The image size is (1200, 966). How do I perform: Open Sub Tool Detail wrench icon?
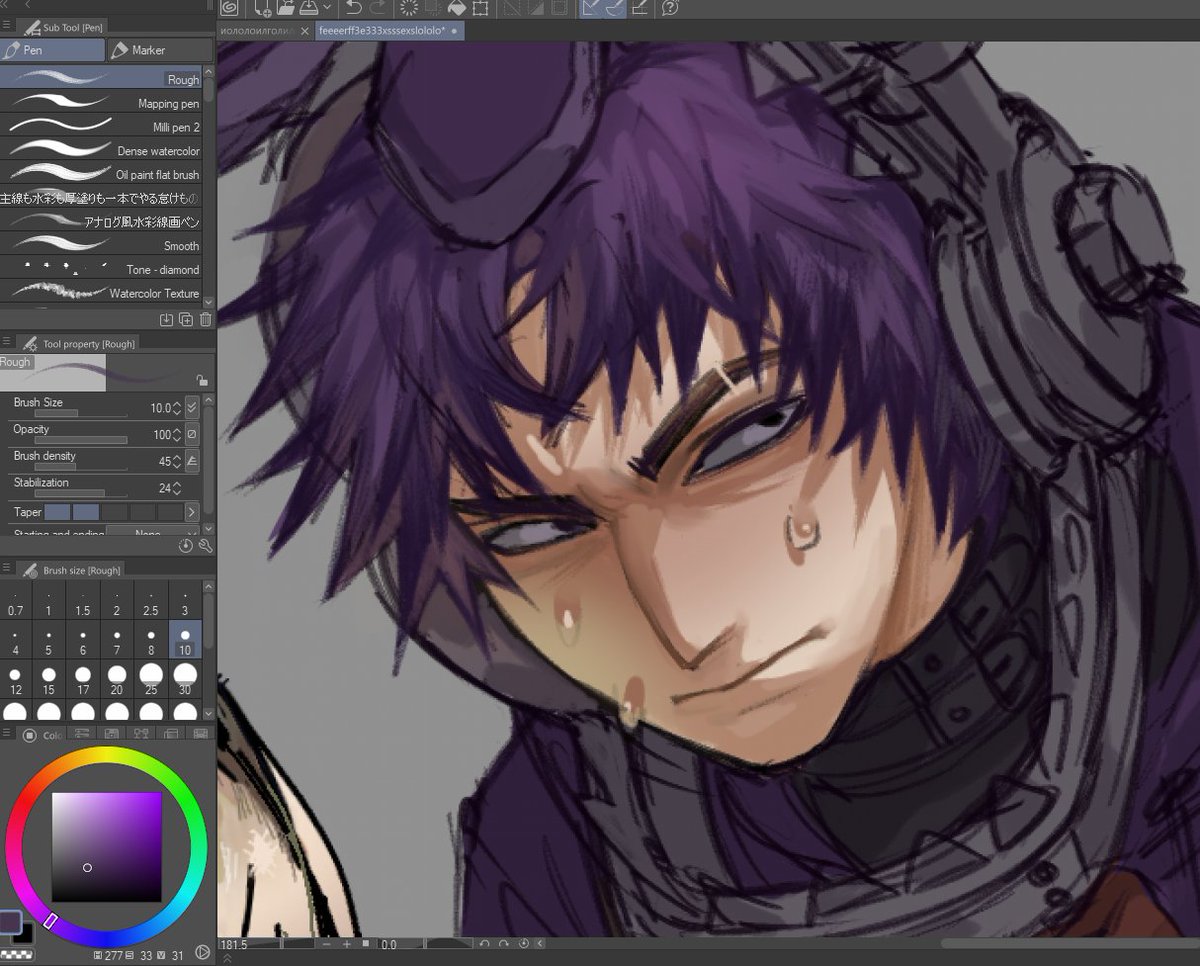(205, 546)
